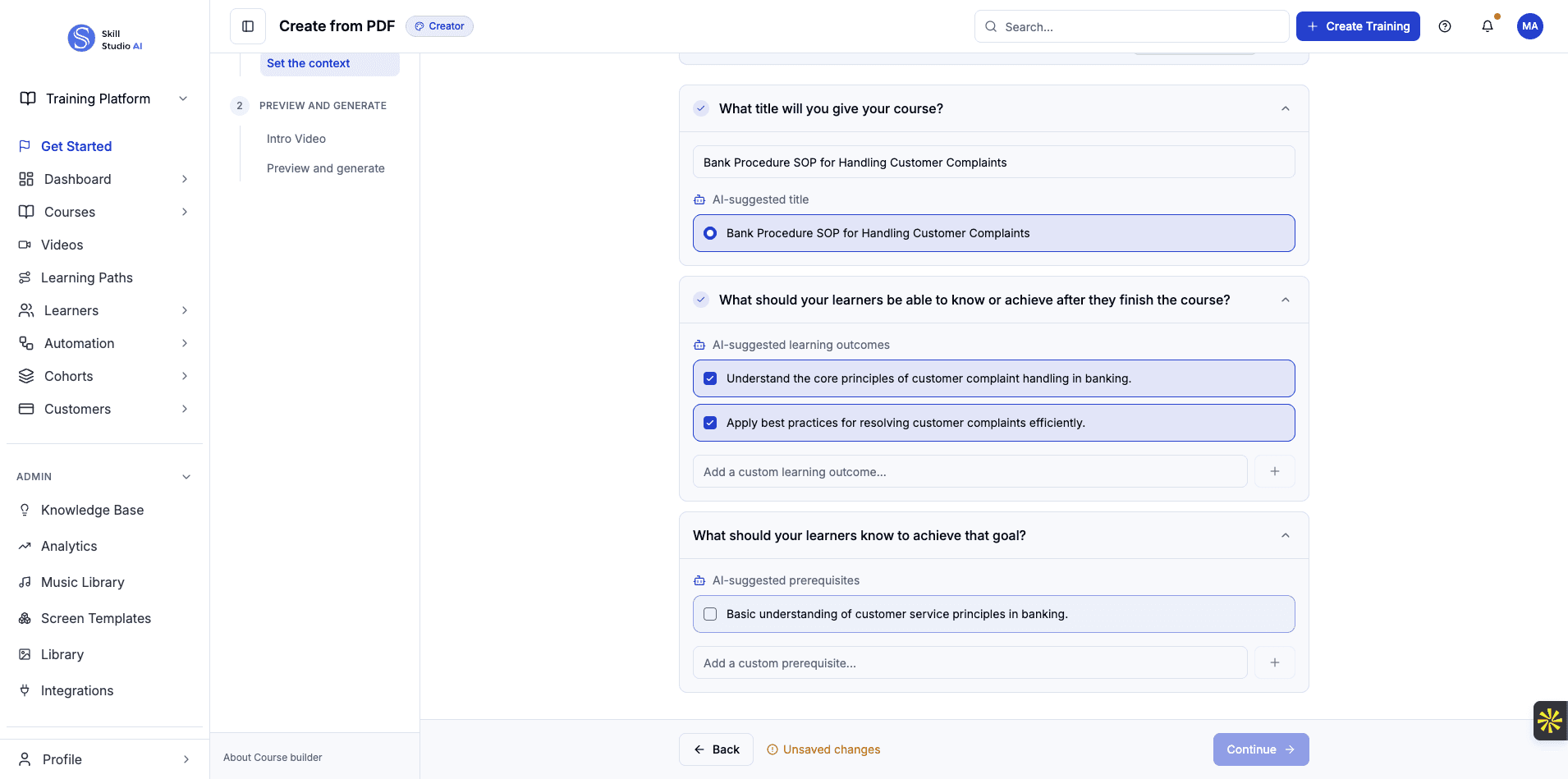Image resolution: width=1568 pixels, height=779 pixels.
Task: Select the Learning Paths icon
Action: [x=25, y=277]
